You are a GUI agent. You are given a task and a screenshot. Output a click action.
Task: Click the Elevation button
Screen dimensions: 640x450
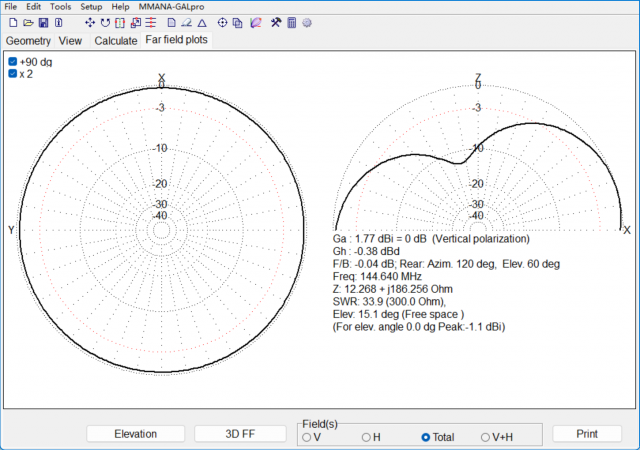[x=136, y=434]
